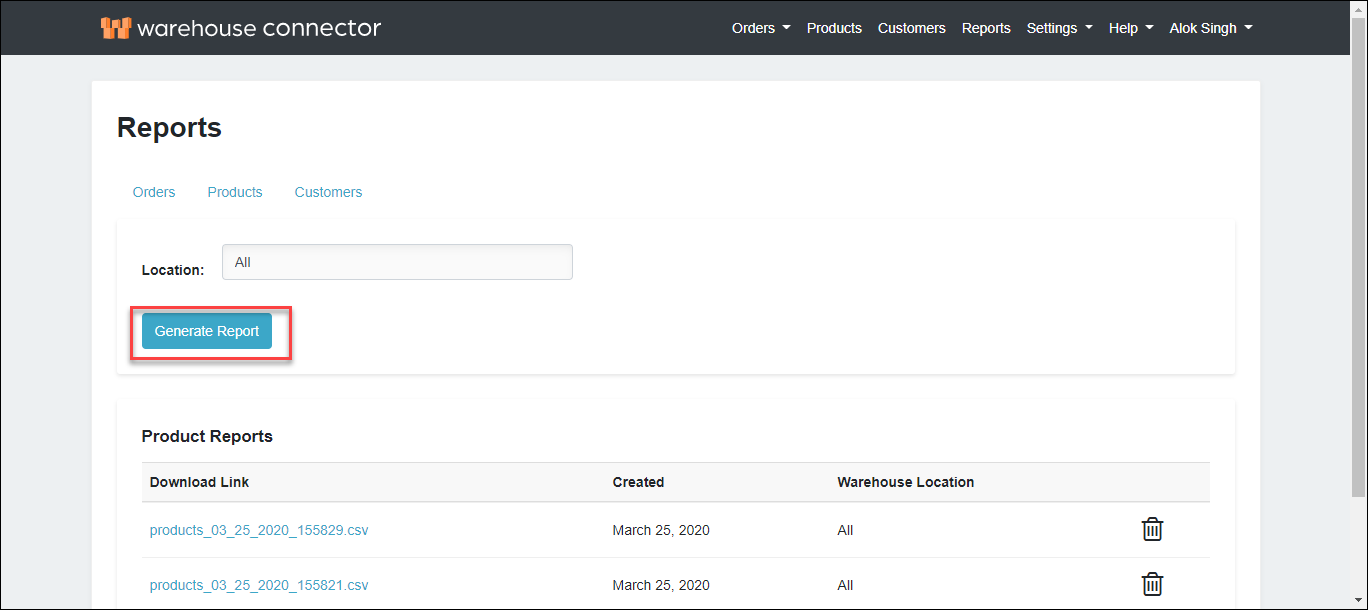
Task: Open the Alok Singh user menu
Action: pyautogui.click(x=1210, y=28)
